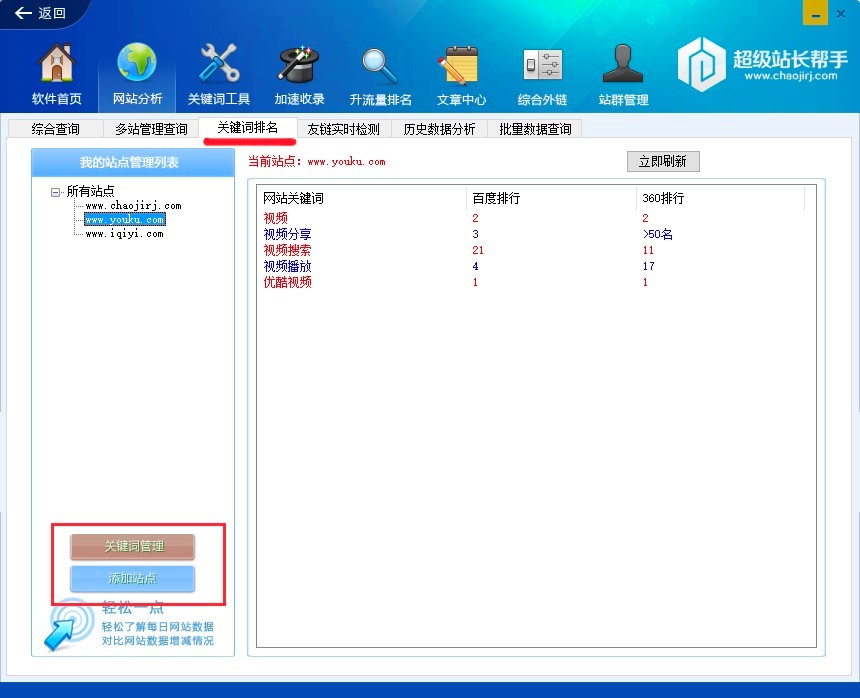Switch to the 批量数据查询 tab
Image resolution: width=860 pixels, height=698 pixels.
pos(535,129)
